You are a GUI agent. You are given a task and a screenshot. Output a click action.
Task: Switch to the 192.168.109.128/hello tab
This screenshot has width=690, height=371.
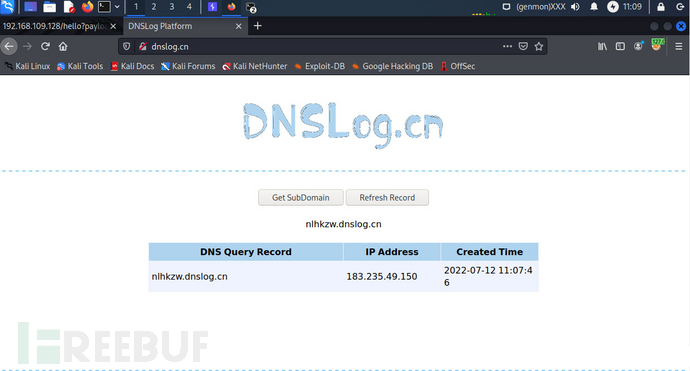click(x=54, y=26)
